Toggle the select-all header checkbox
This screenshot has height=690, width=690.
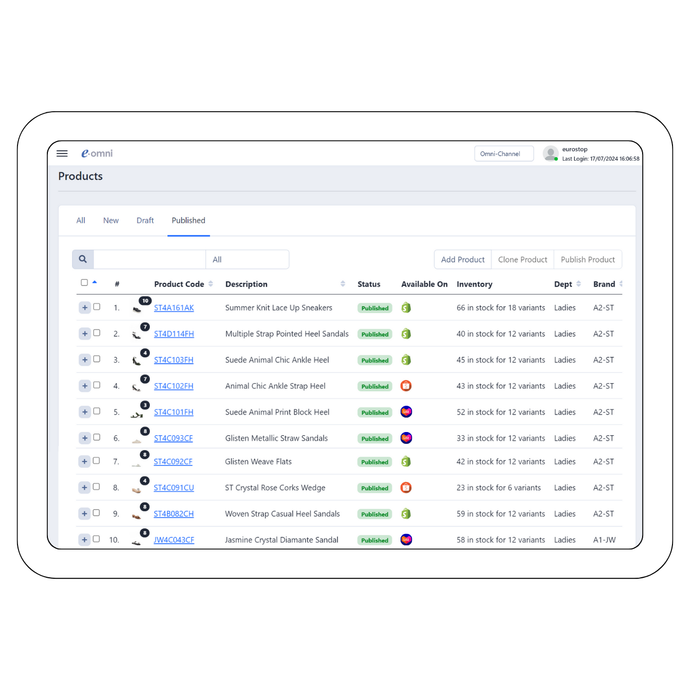pyautogui.click(x=84, y=283)
